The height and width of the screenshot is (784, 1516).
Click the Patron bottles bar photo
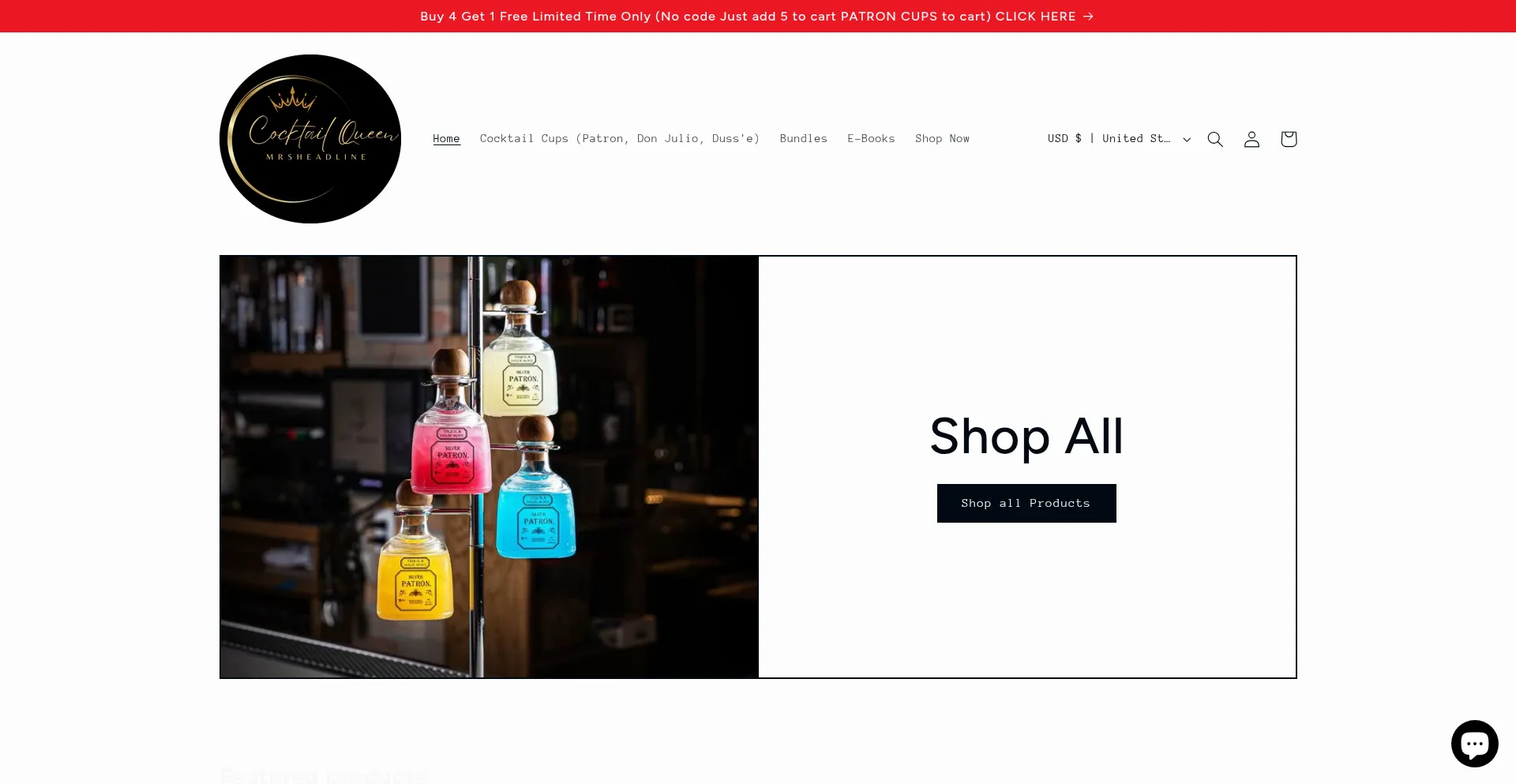(x=490, y=467)
